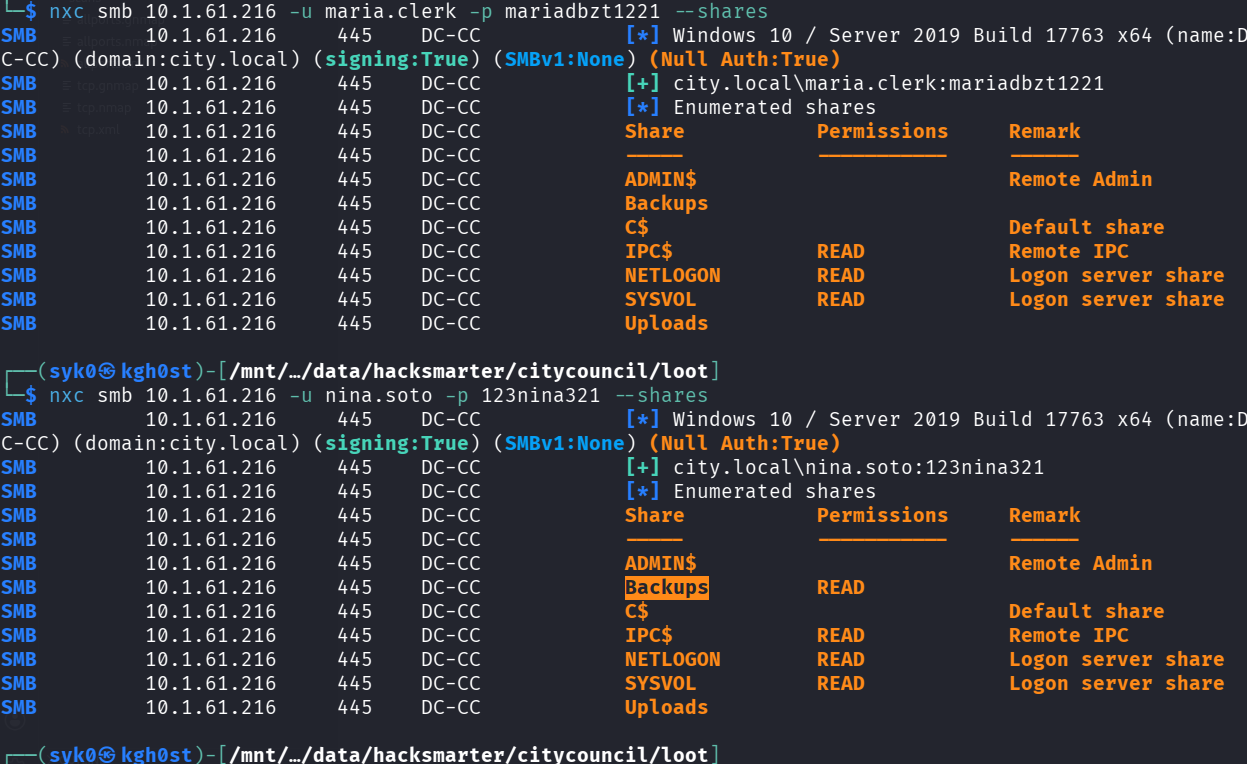Click Null Auth:True in nina.soto banner

745,443
